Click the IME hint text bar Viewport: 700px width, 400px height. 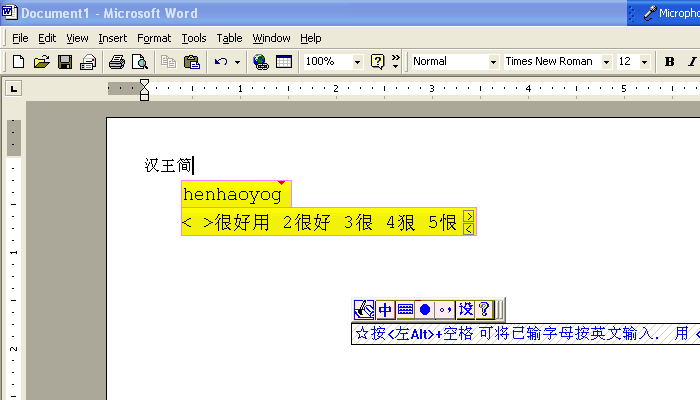(525, 334)
